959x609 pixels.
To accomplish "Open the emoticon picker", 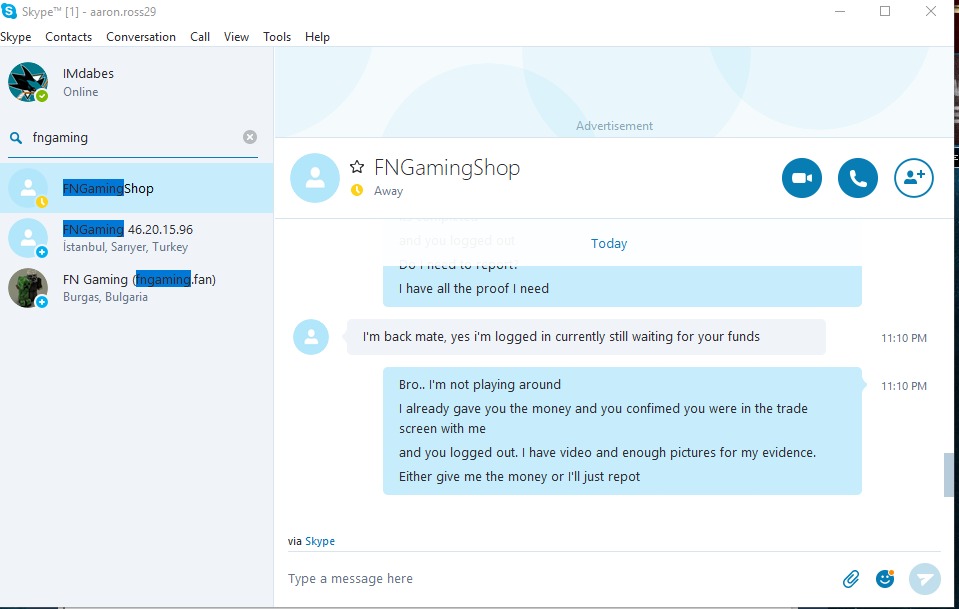I will coord(885,578).
